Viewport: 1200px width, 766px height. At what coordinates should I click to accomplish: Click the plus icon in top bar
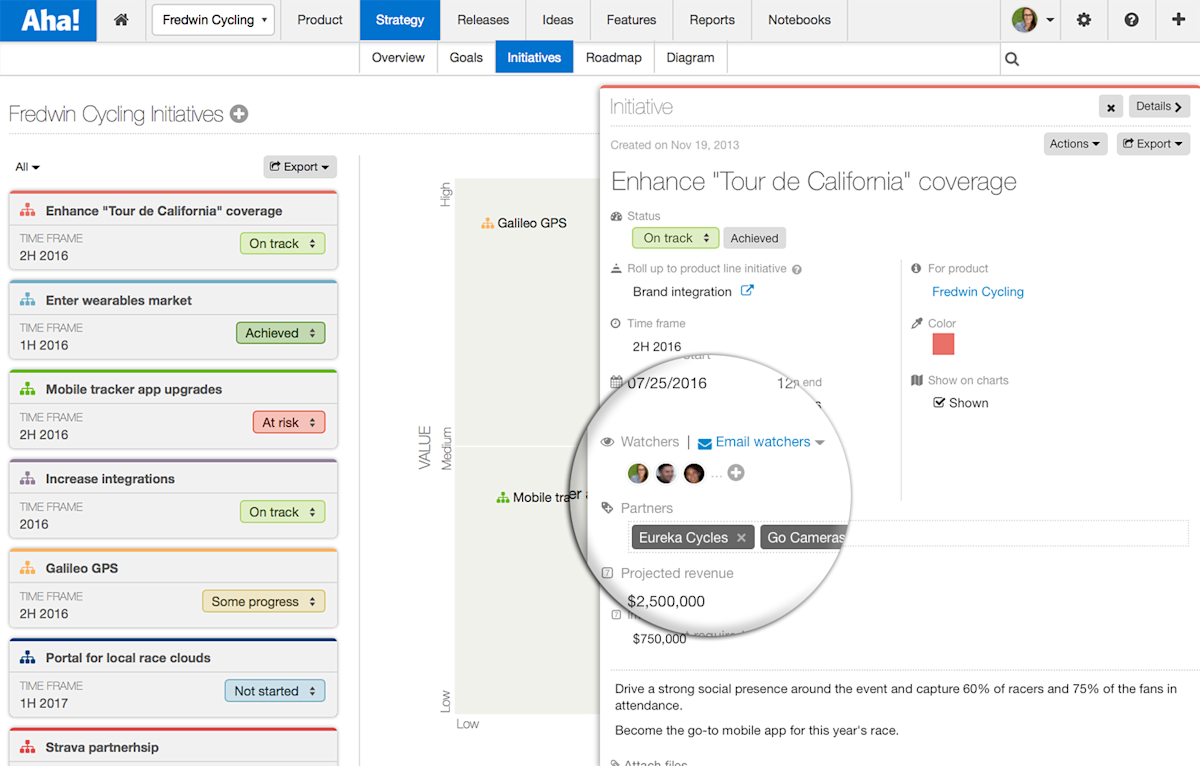point(1178,20)
